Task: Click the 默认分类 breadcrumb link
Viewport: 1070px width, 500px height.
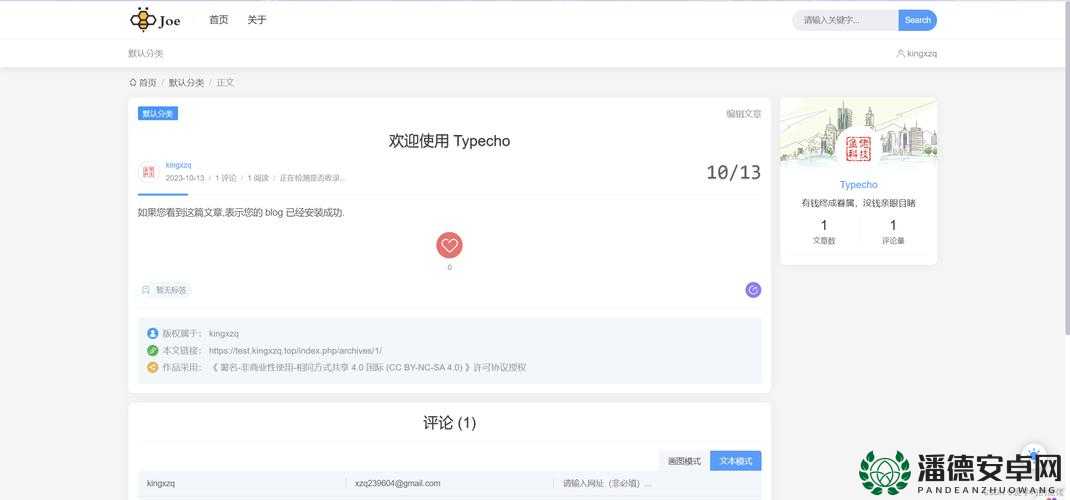Action: 186,83
